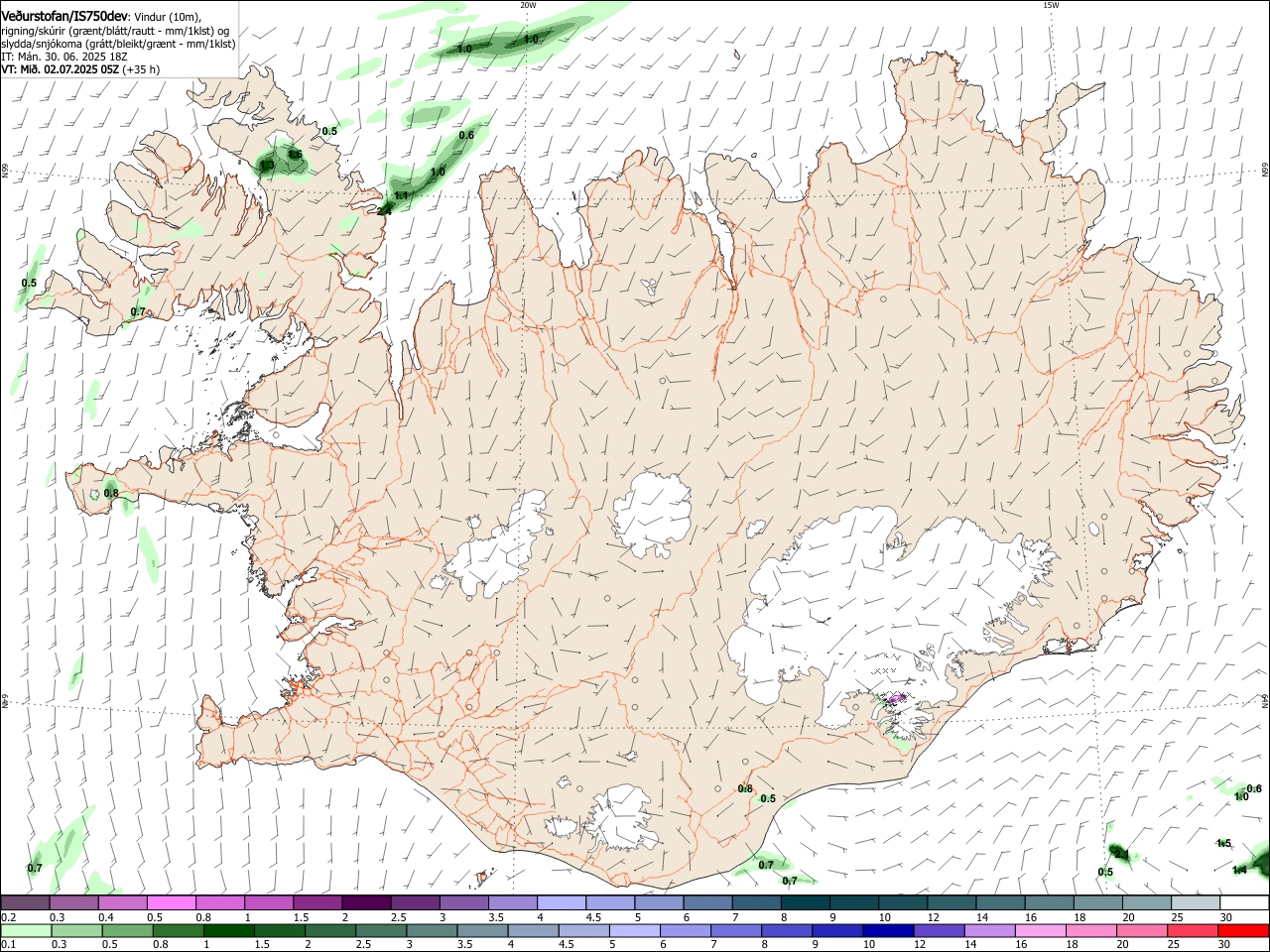Click the 'slydda/snjókoma' legend description line
The height and width of the screenshot is (952, 1270).
tap(118, 44)
